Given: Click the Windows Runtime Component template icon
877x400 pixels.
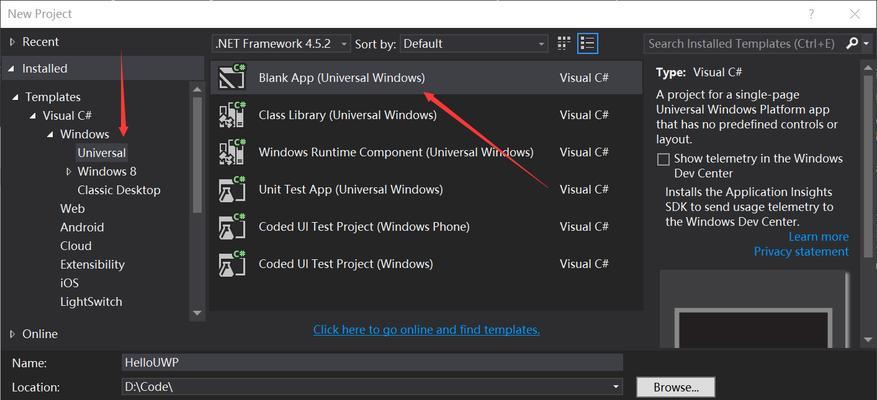Looking at the screenshot, I should click(232, 152).
